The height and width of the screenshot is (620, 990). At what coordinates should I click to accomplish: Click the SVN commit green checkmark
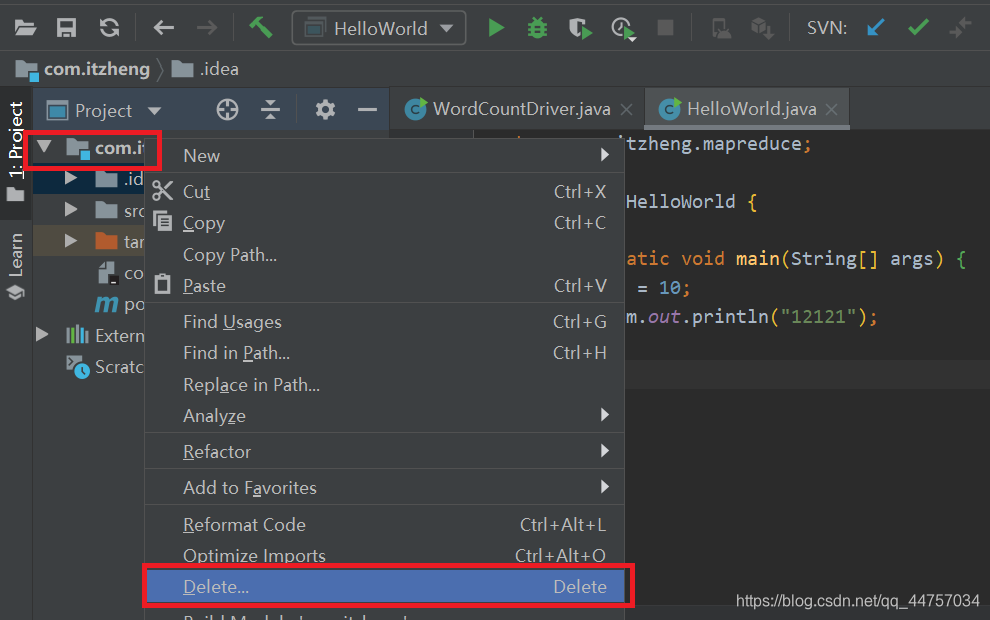918,28
